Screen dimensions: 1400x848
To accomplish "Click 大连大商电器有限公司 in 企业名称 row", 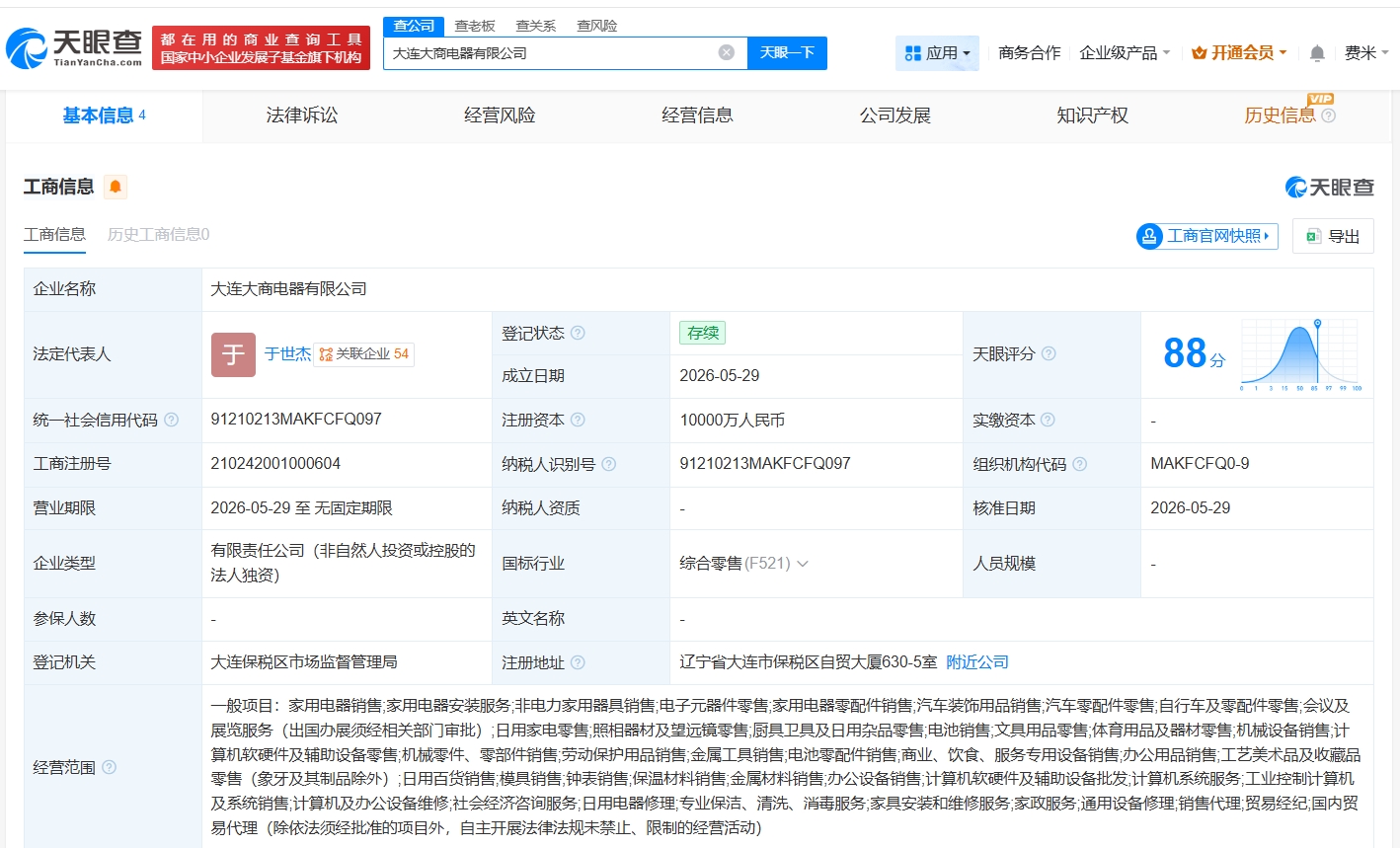I will tap(288, 289).
